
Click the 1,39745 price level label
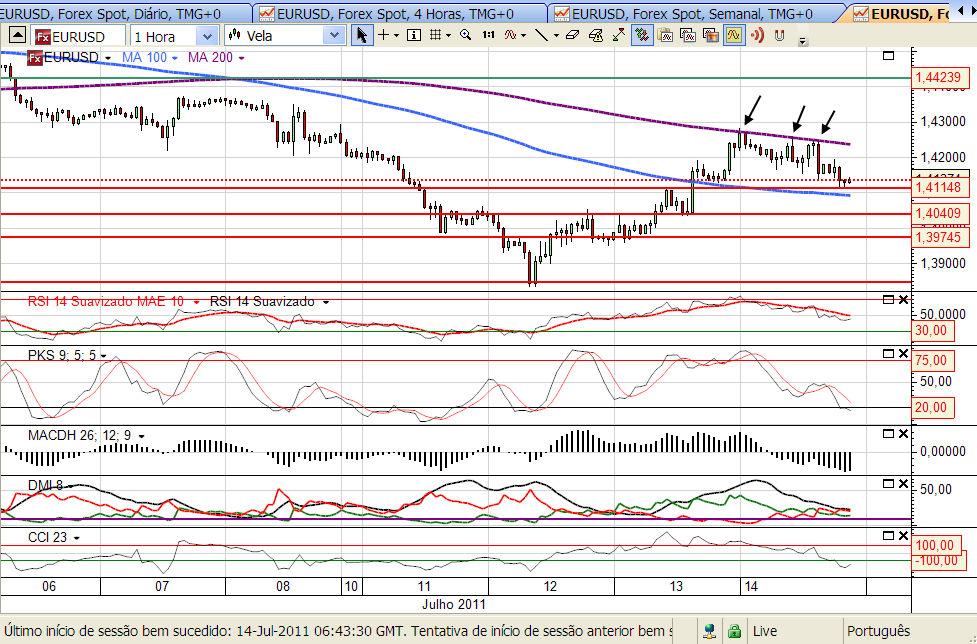pos(940,237)
